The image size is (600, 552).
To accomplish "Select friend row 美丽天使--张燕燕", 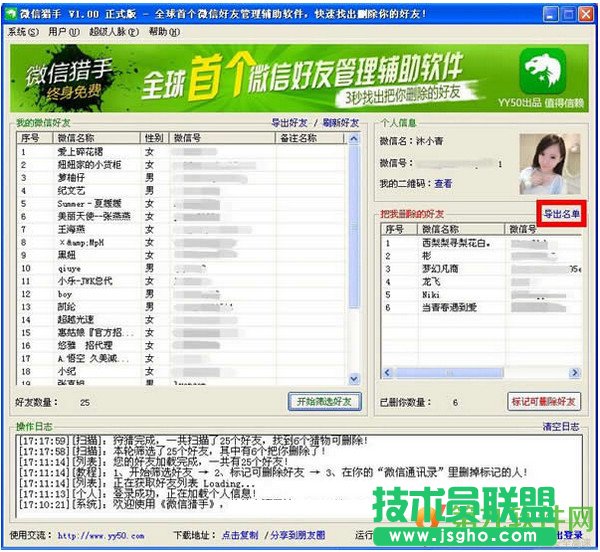I will [x=183, y=217].
